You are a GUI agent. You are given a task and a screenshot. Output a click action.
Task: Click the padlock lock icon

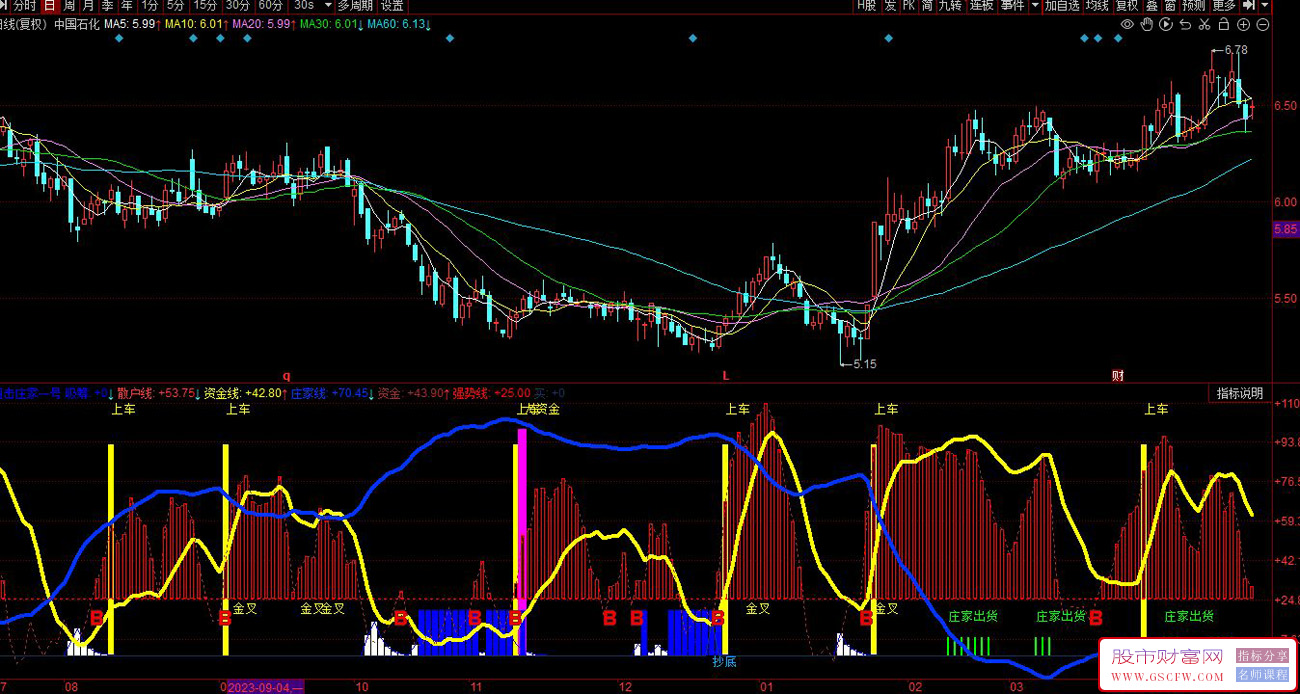(1223, 24)
